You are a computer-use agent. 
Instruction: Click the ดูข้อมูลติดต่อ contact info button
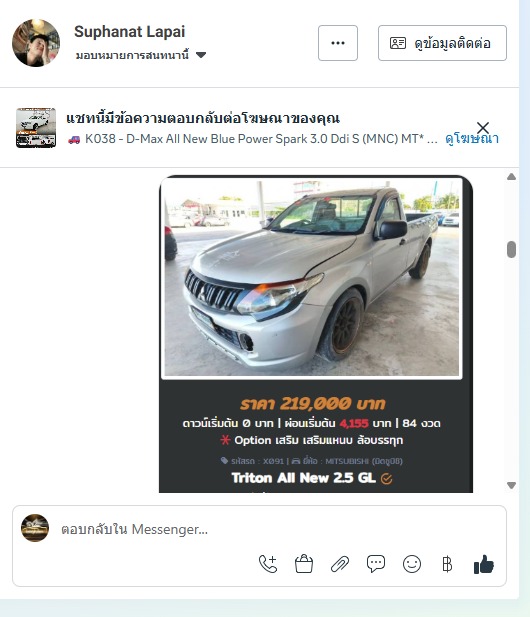(x=442, y=43)
